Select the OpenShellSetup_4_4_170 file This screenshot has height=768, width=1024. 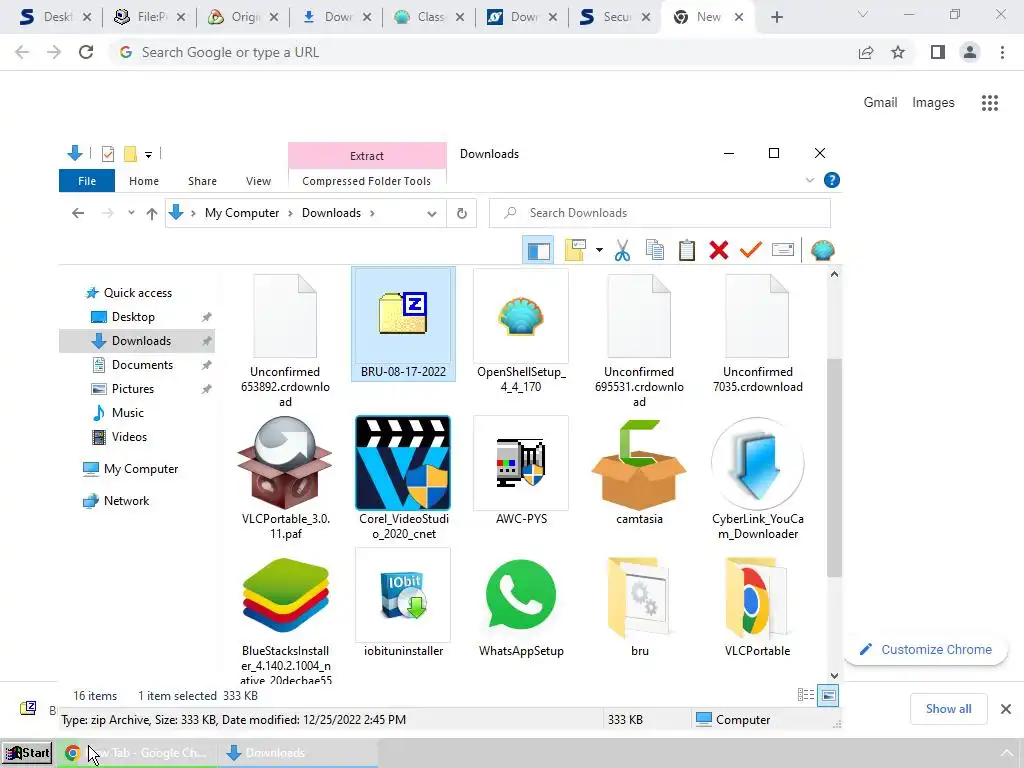point(521,332)
